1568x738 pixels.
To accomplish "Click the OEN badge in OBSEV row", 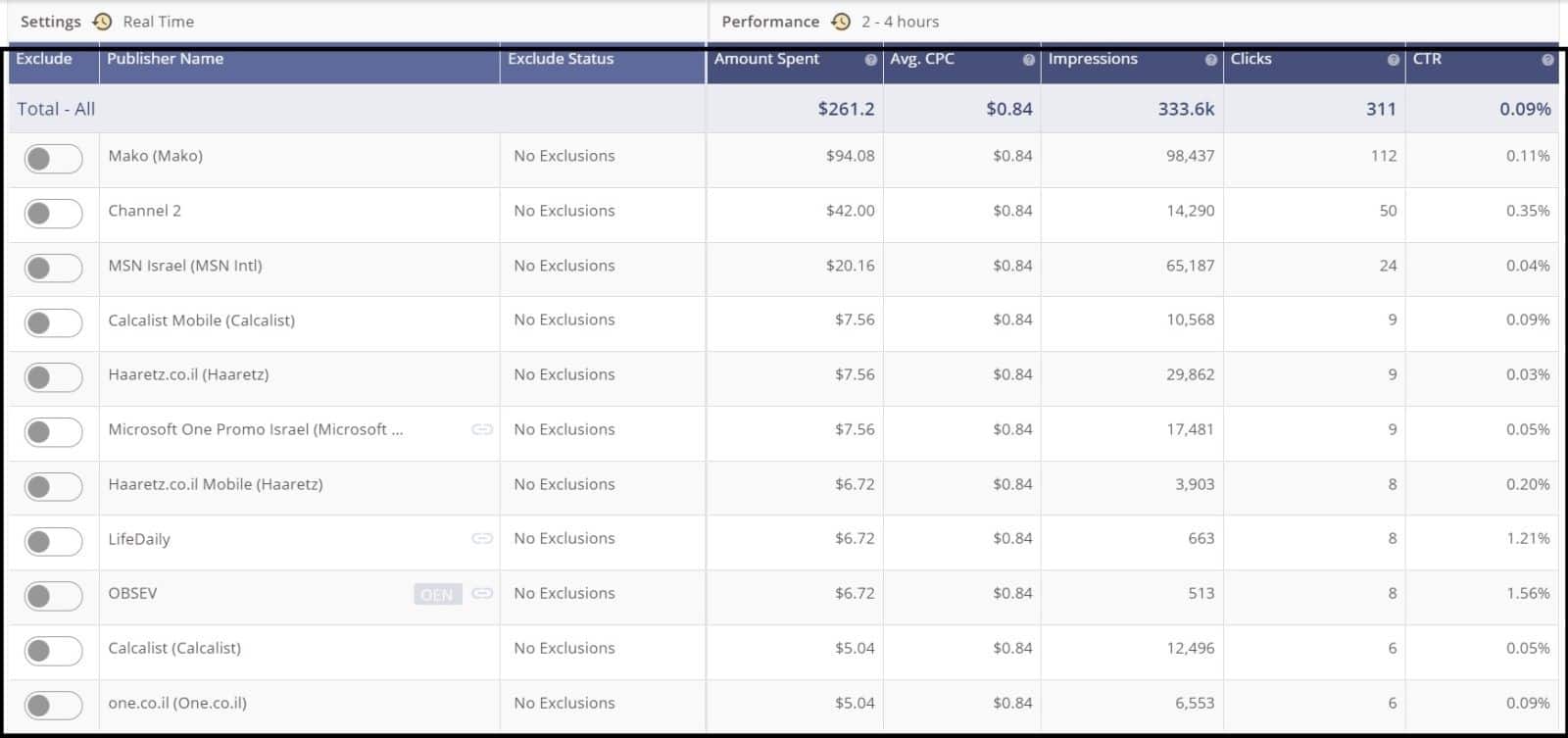I will click(437, 594).
